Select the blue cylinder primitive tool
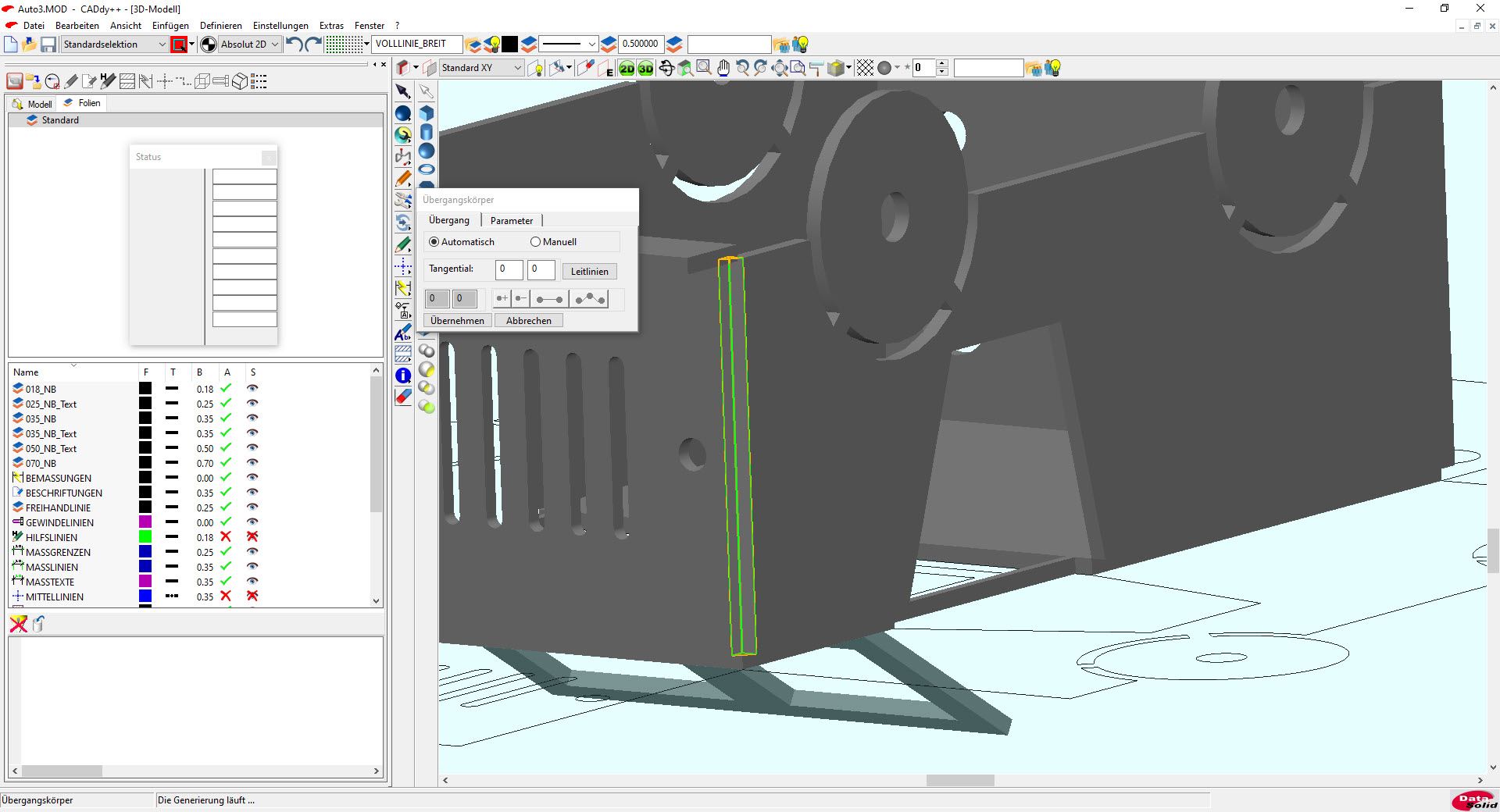 pos(427,132)
